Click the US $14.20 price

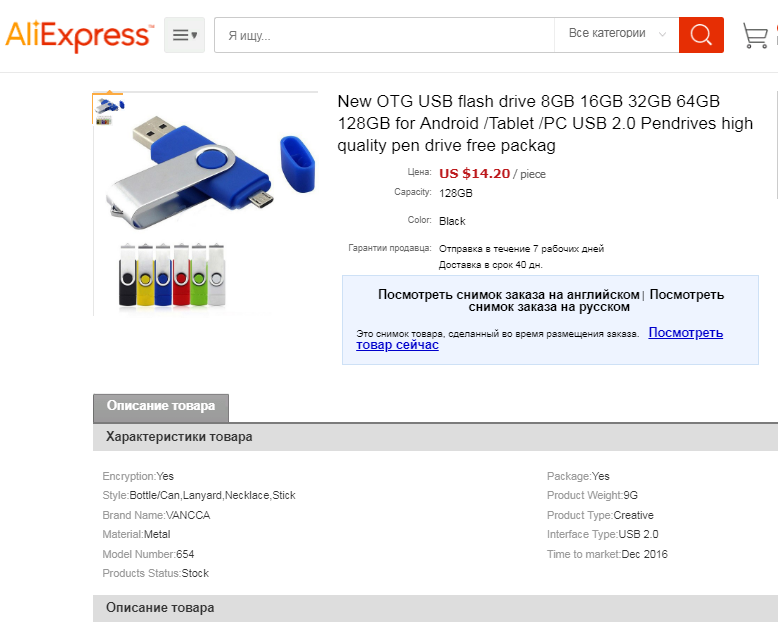[474, 174]
